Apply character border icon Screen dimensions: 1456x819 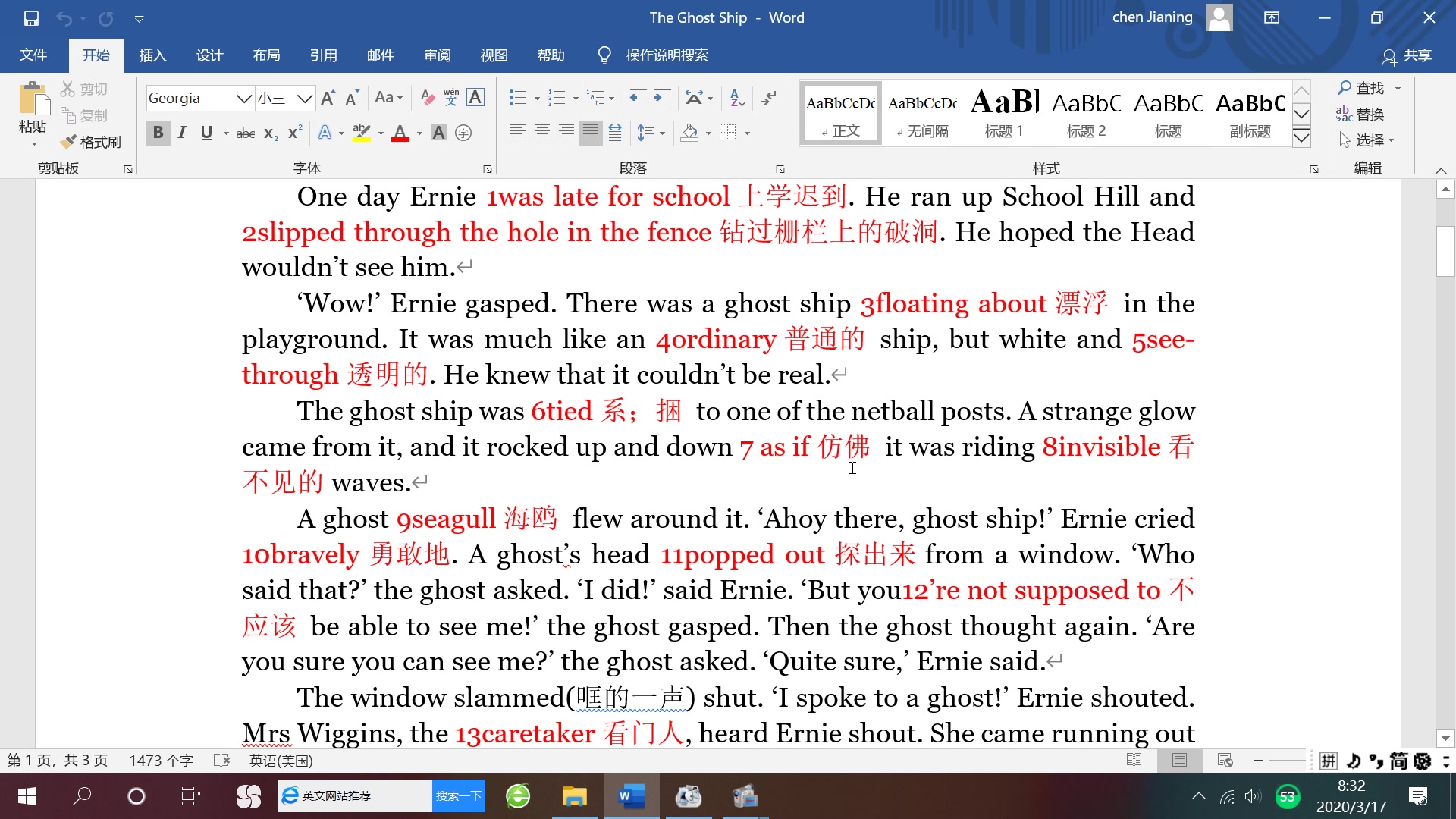click(475, 98)
